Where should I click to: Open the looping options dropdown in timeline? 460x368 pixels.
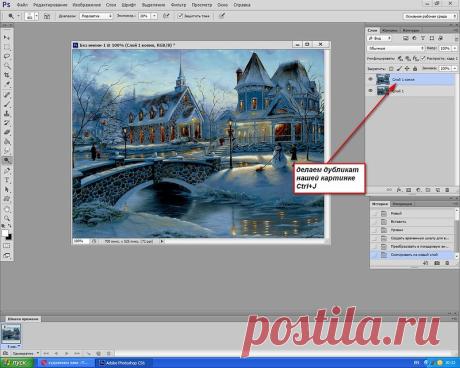(25, 353)
